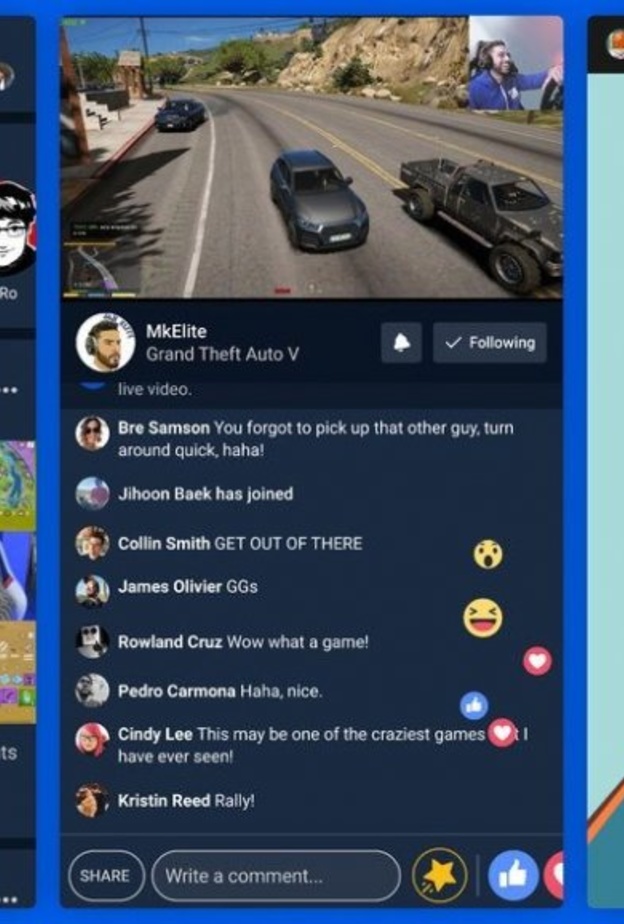Open Kristin Reed's profile avatar
624x924 pixels.
coord(93,800)
